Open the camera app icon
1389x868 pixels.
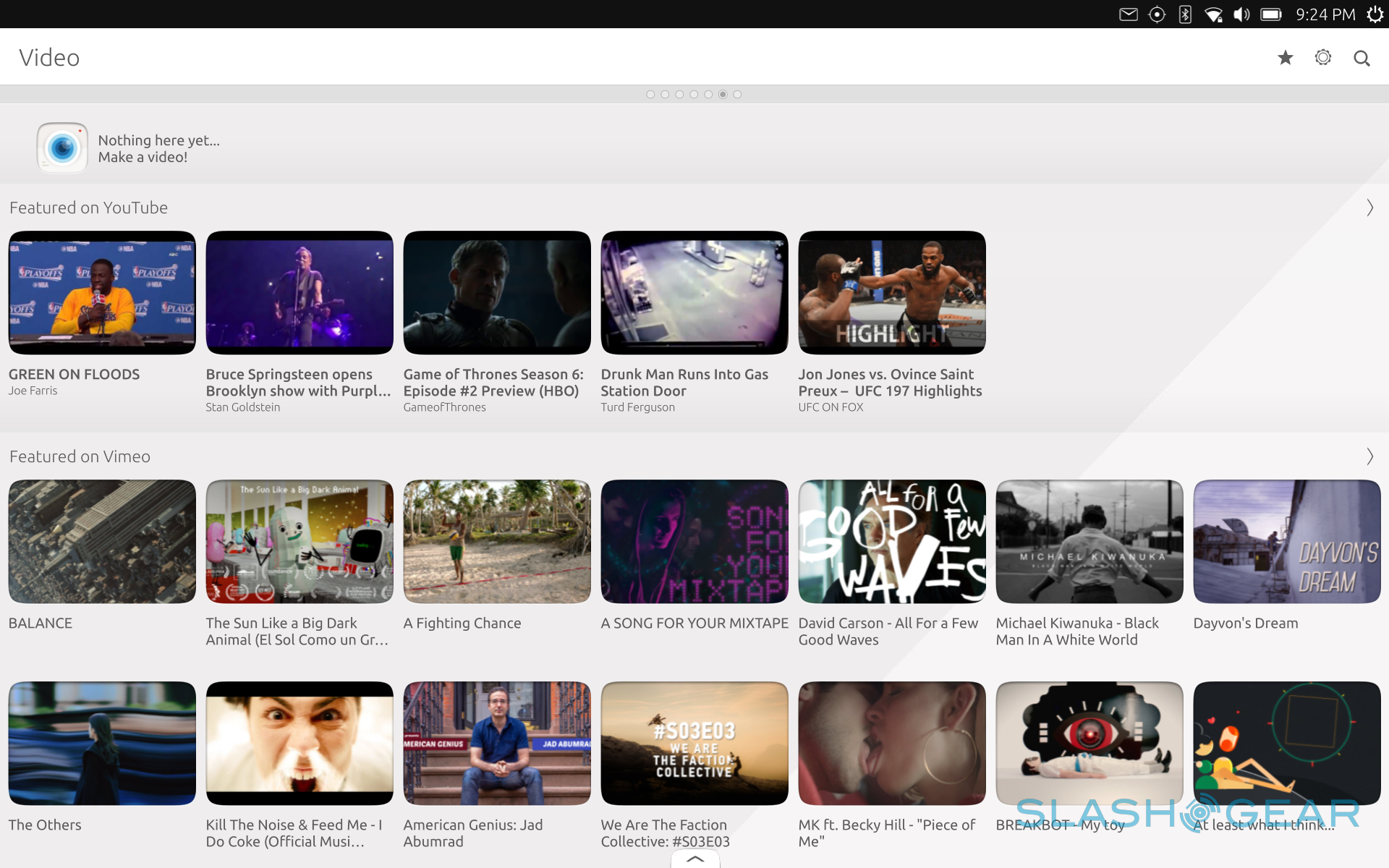point(62,148)
